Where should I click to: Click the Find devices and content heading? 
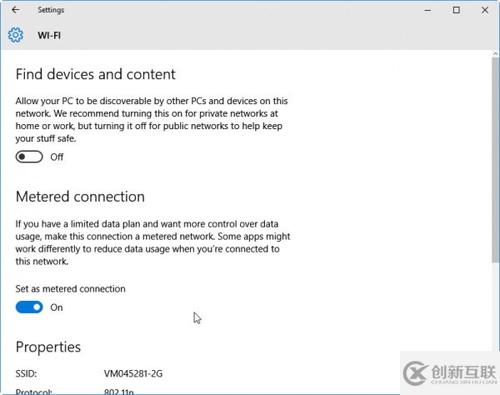click(x=95, y=74)
